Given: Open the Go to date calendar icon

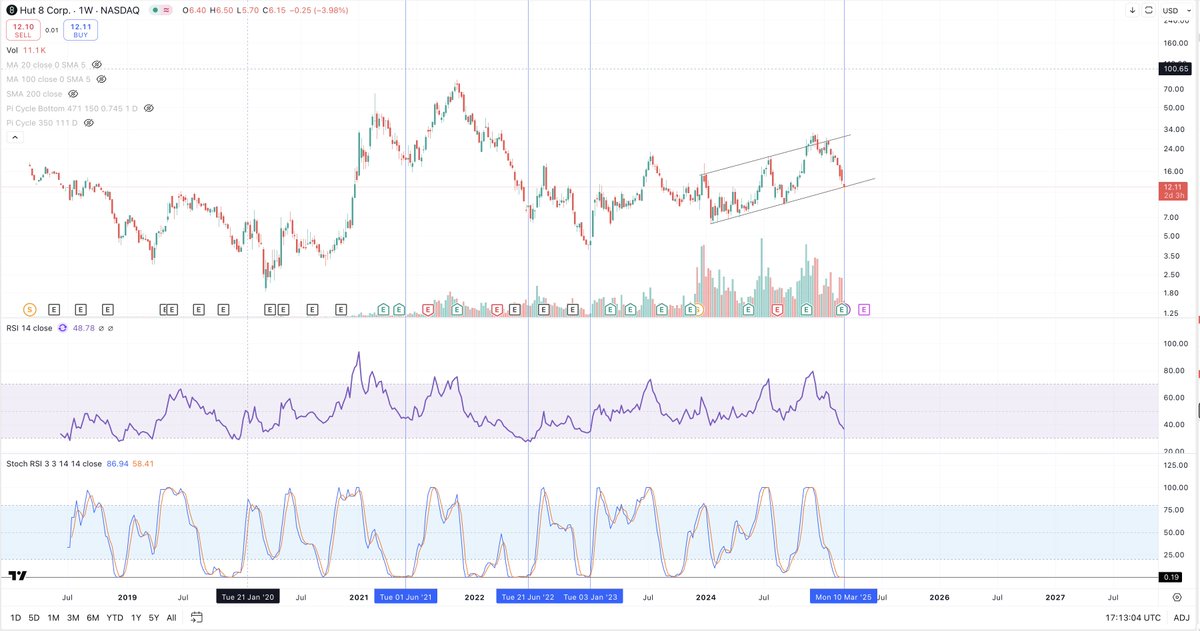Looking at the screenshot, I should (196, 618).
